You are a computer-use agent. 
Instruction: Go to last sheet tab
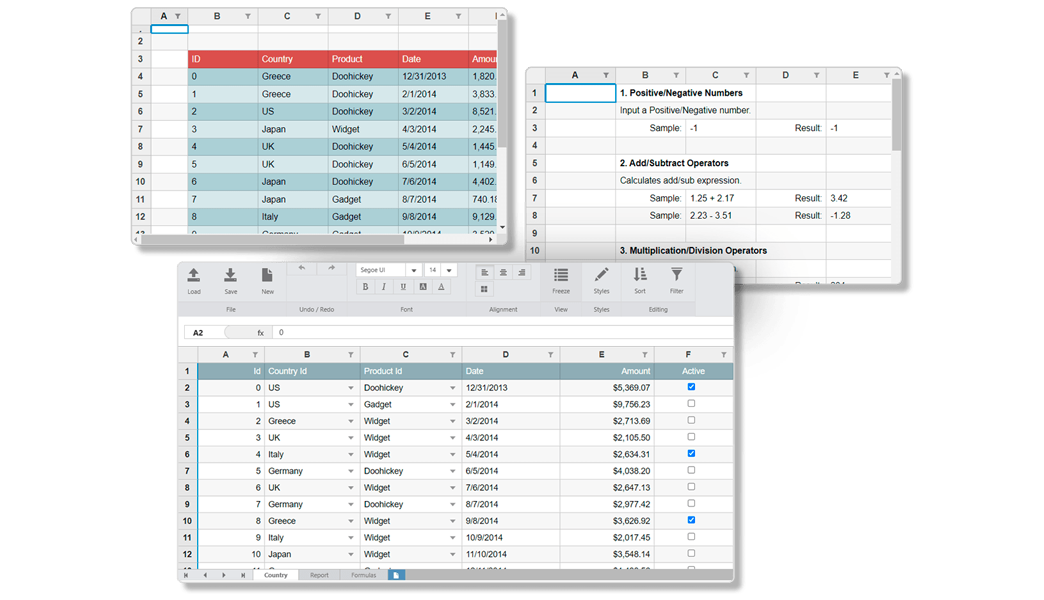pos(243,575)
